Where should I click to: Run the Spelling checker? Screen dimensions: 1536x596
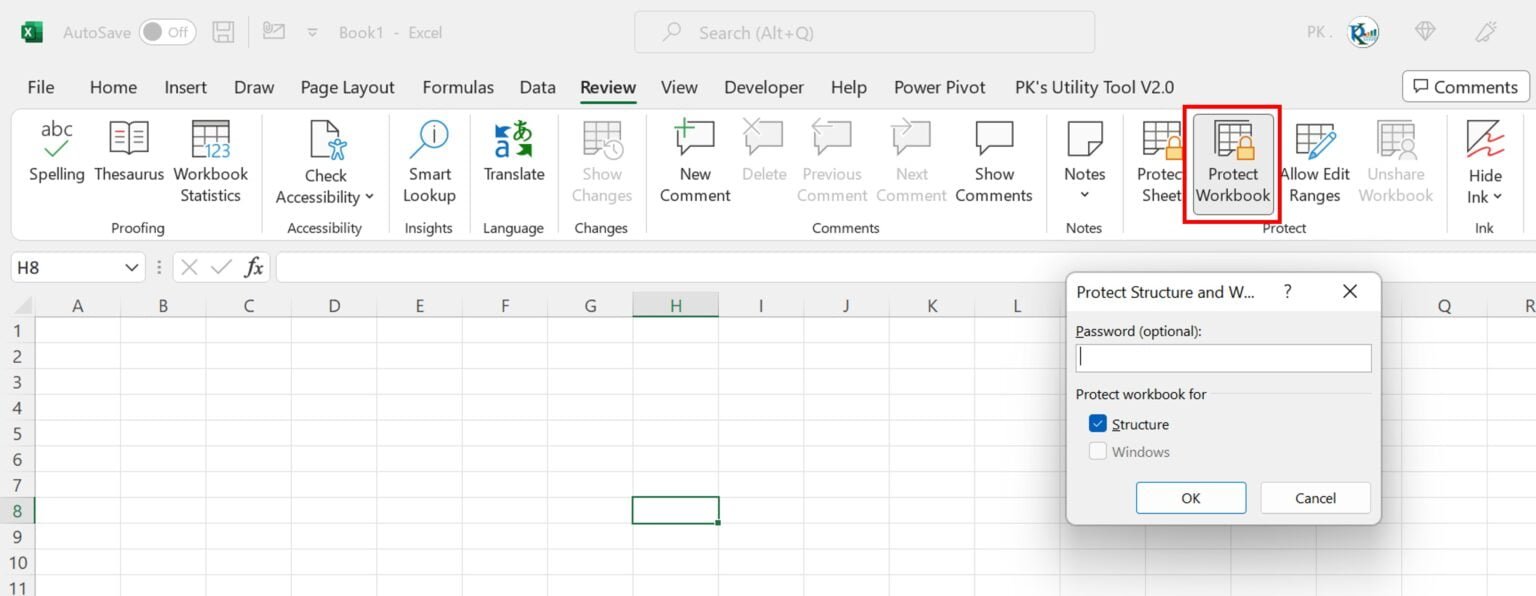click(56, 158)
